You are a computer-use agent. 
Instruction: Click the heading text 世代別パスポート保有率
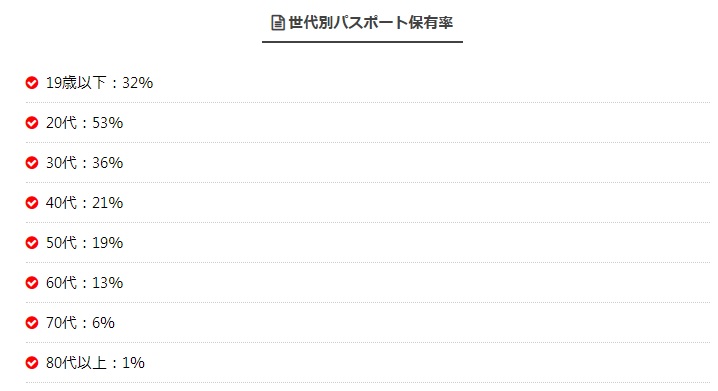point(370,22)
